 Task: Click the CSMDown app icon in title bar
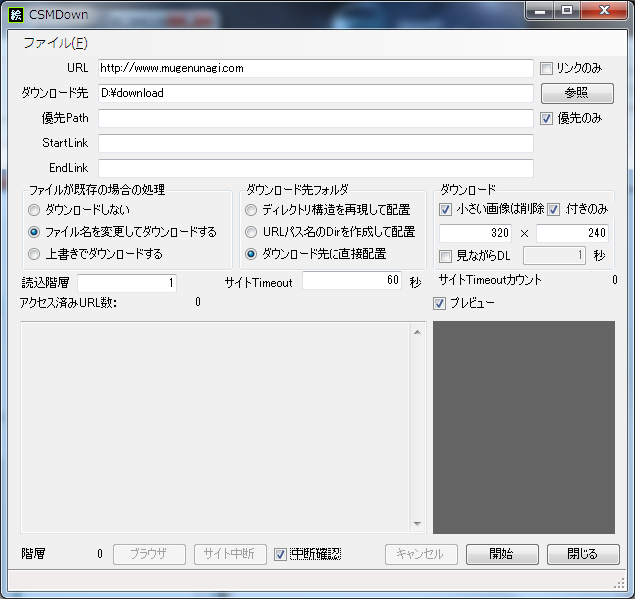pos(16,15)
